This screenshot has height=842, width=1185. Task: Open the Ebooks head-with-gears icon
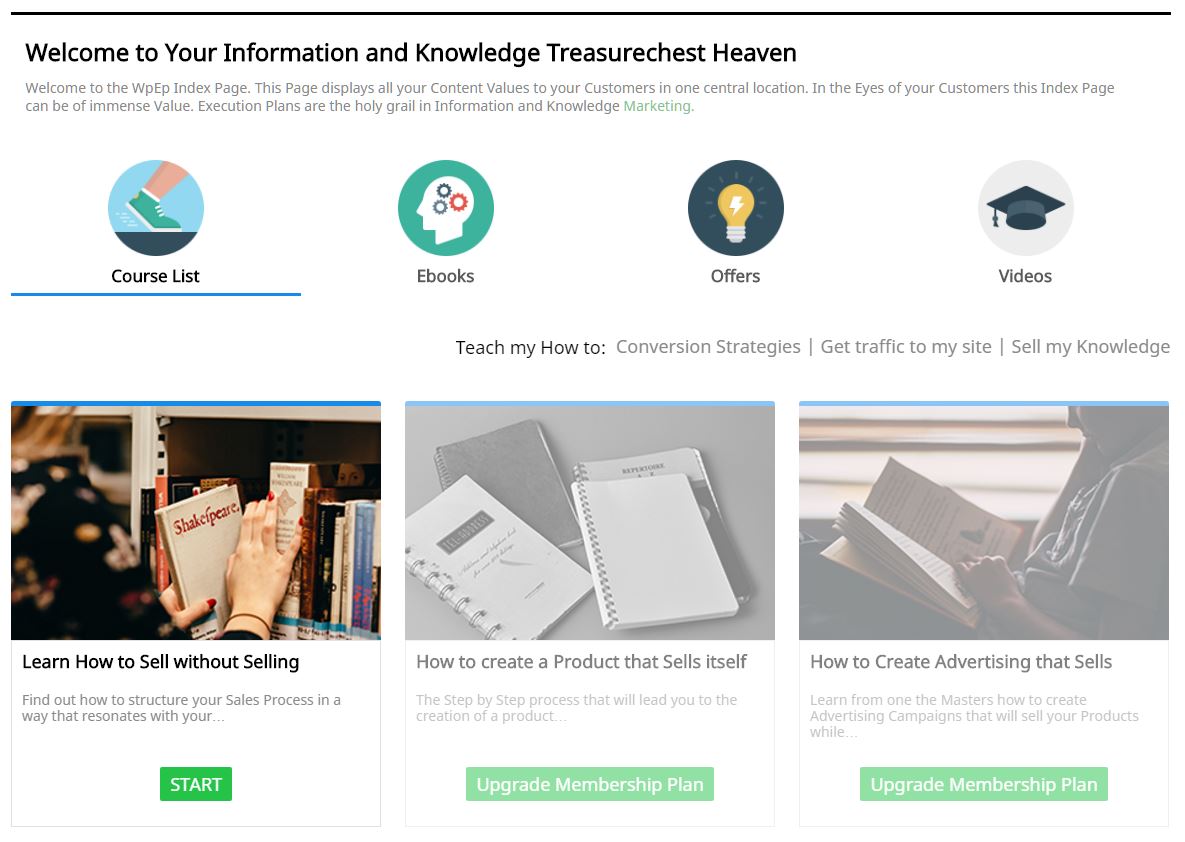pyautogui.click(x=446, y=207)
